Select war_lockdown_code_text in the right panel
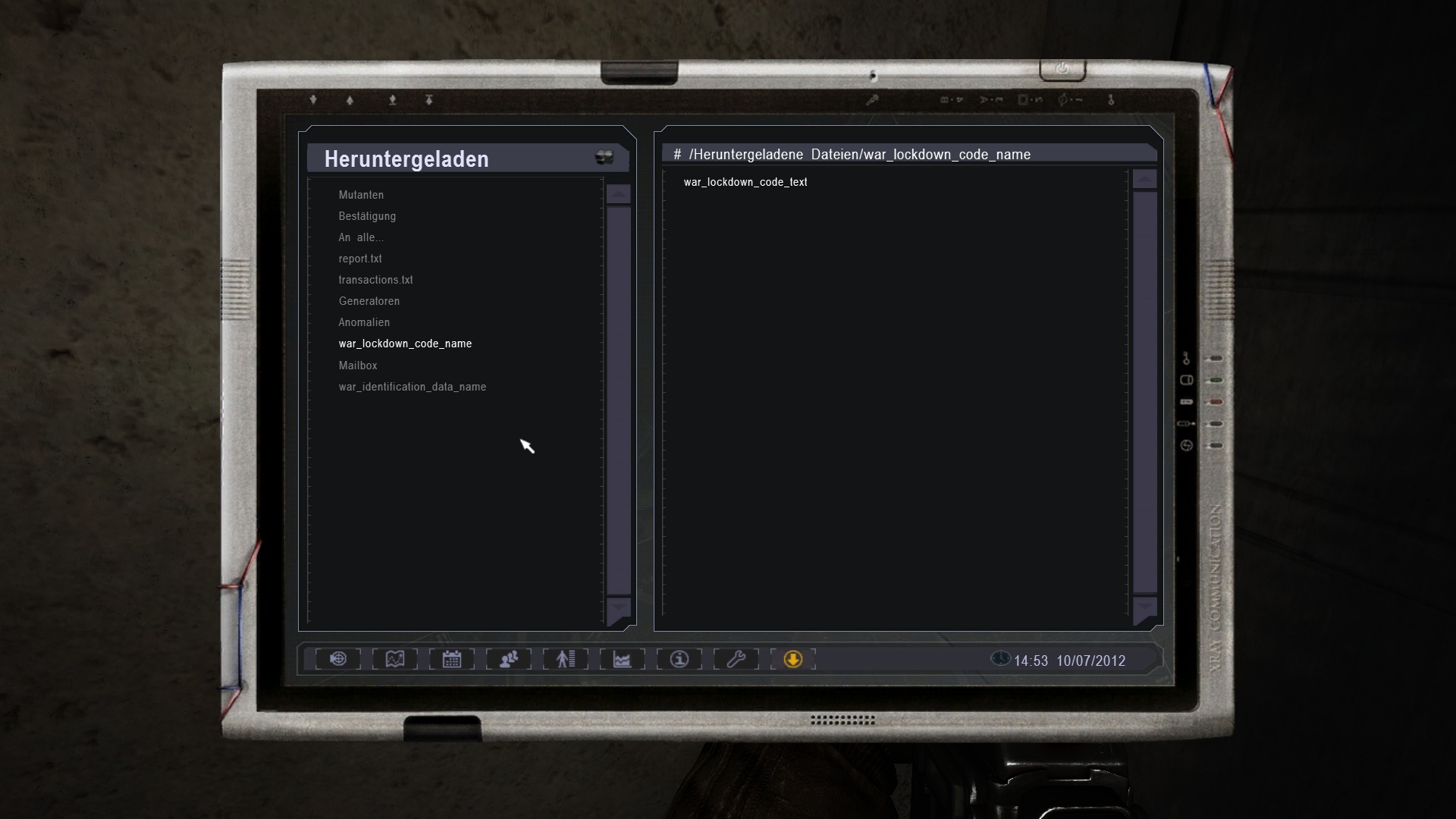Screen dimensions: 1456x819 tap(745, 182)
